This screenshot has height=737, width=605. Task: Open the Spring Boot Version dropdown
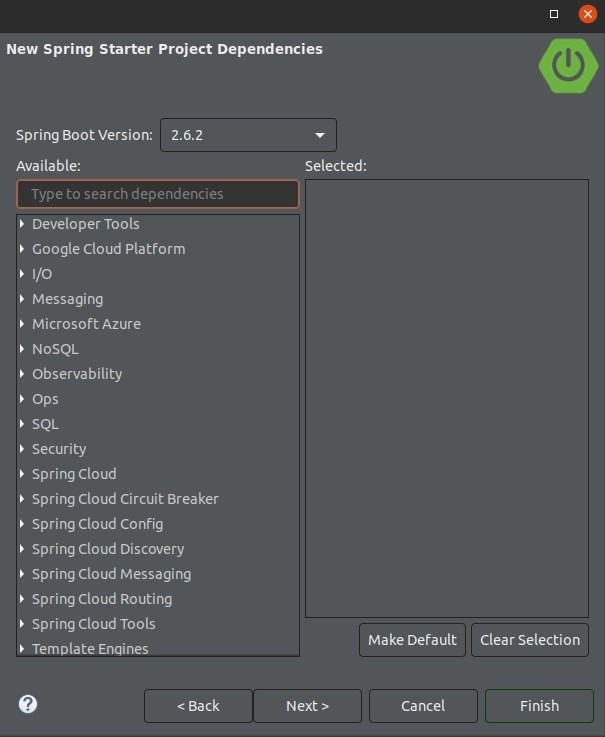pos(248,135)
